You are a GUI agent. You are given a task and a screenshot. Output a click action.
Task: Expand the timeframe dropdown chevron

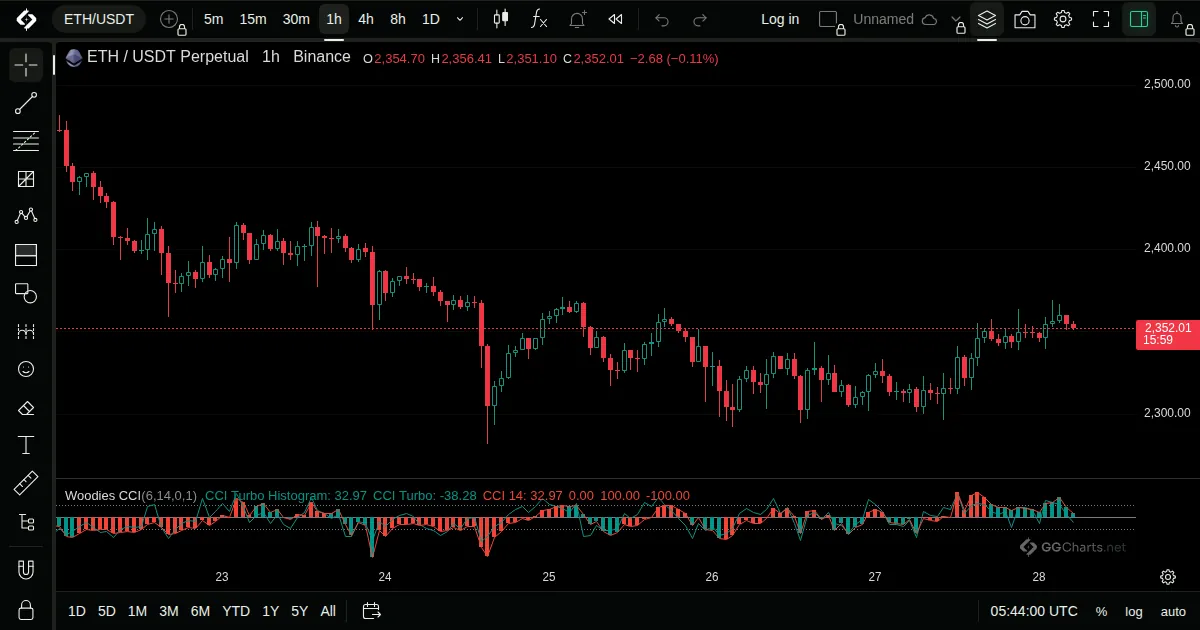click(460, 19)
